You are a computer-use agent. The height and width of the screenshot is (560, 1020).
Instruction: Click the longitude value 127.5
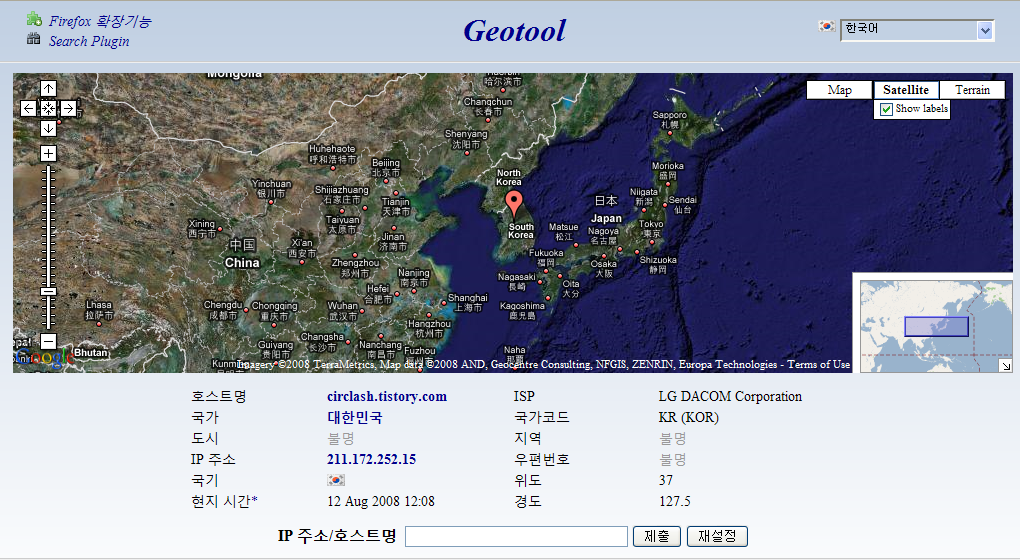675,501
